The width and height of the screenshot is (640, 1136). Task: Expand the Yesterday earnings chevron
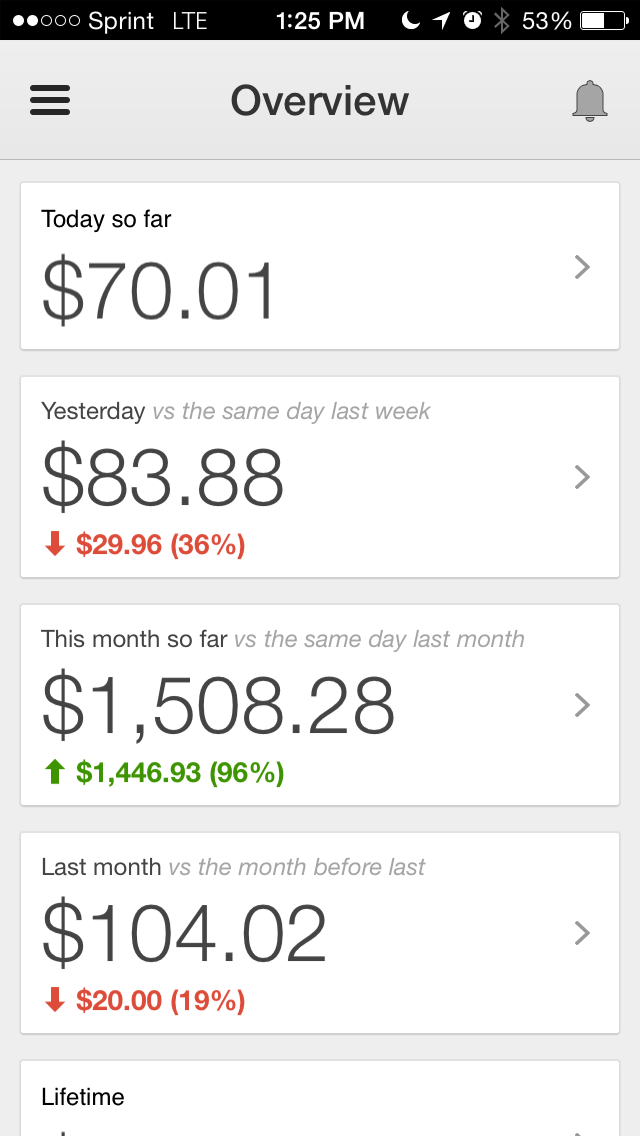tap(583, 477)
